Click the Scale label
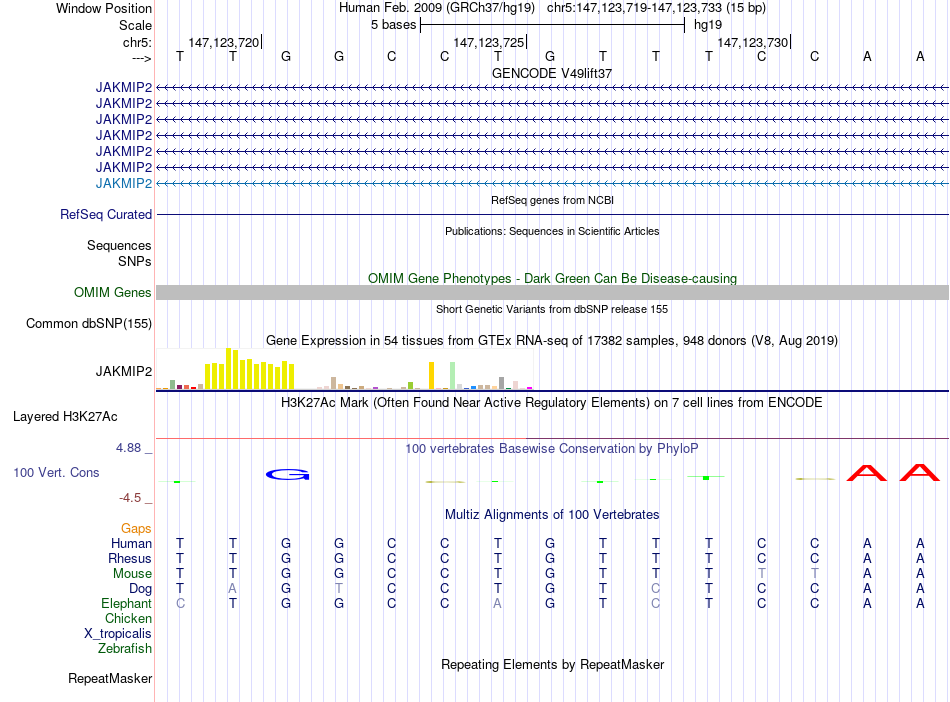Screen dimensions: 950x702 pyautogui.click(x=136, y=25)
